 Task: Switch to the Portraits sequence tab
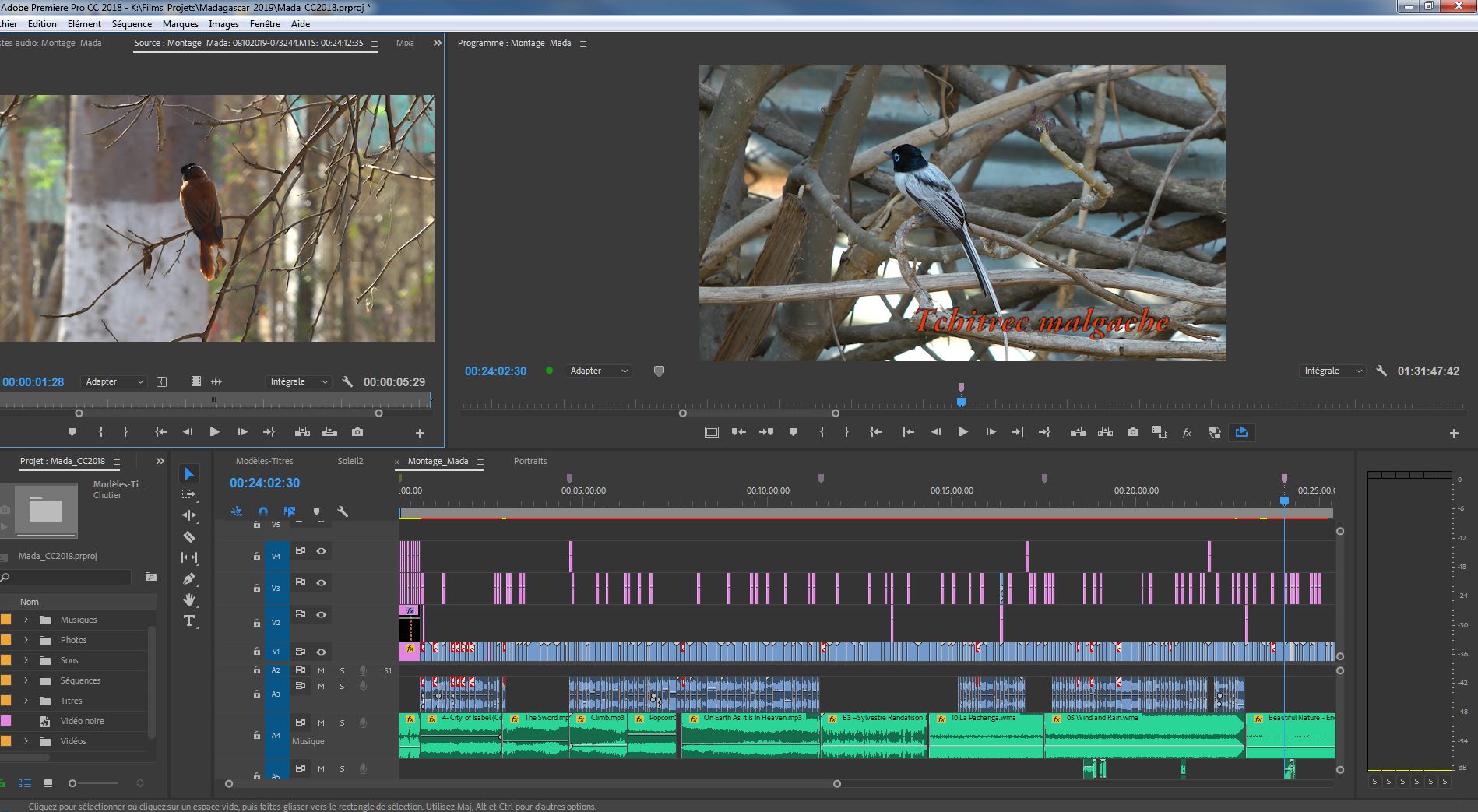point(530,461)
